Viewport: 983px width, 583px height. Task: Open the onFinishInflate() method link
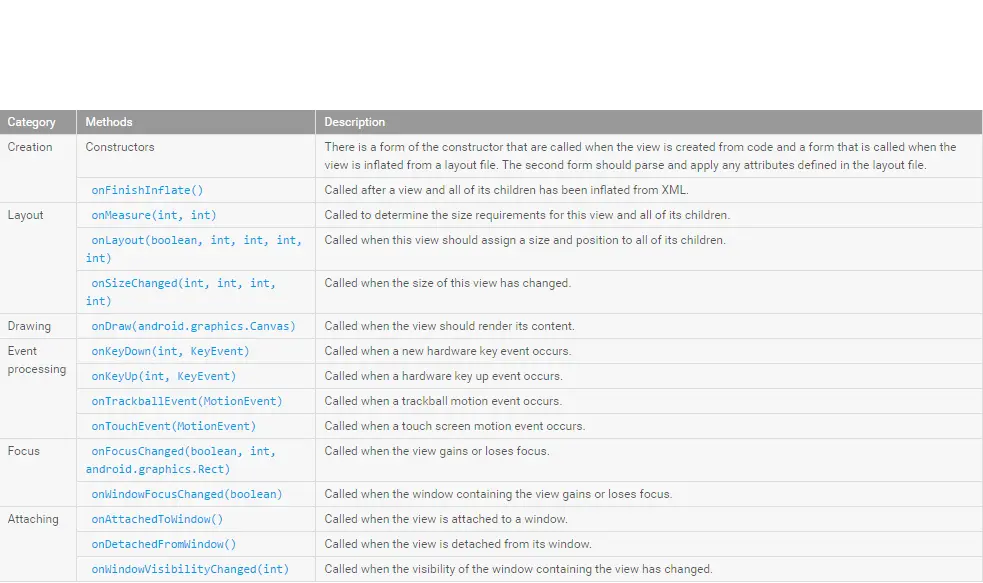(x=147, y=190)
